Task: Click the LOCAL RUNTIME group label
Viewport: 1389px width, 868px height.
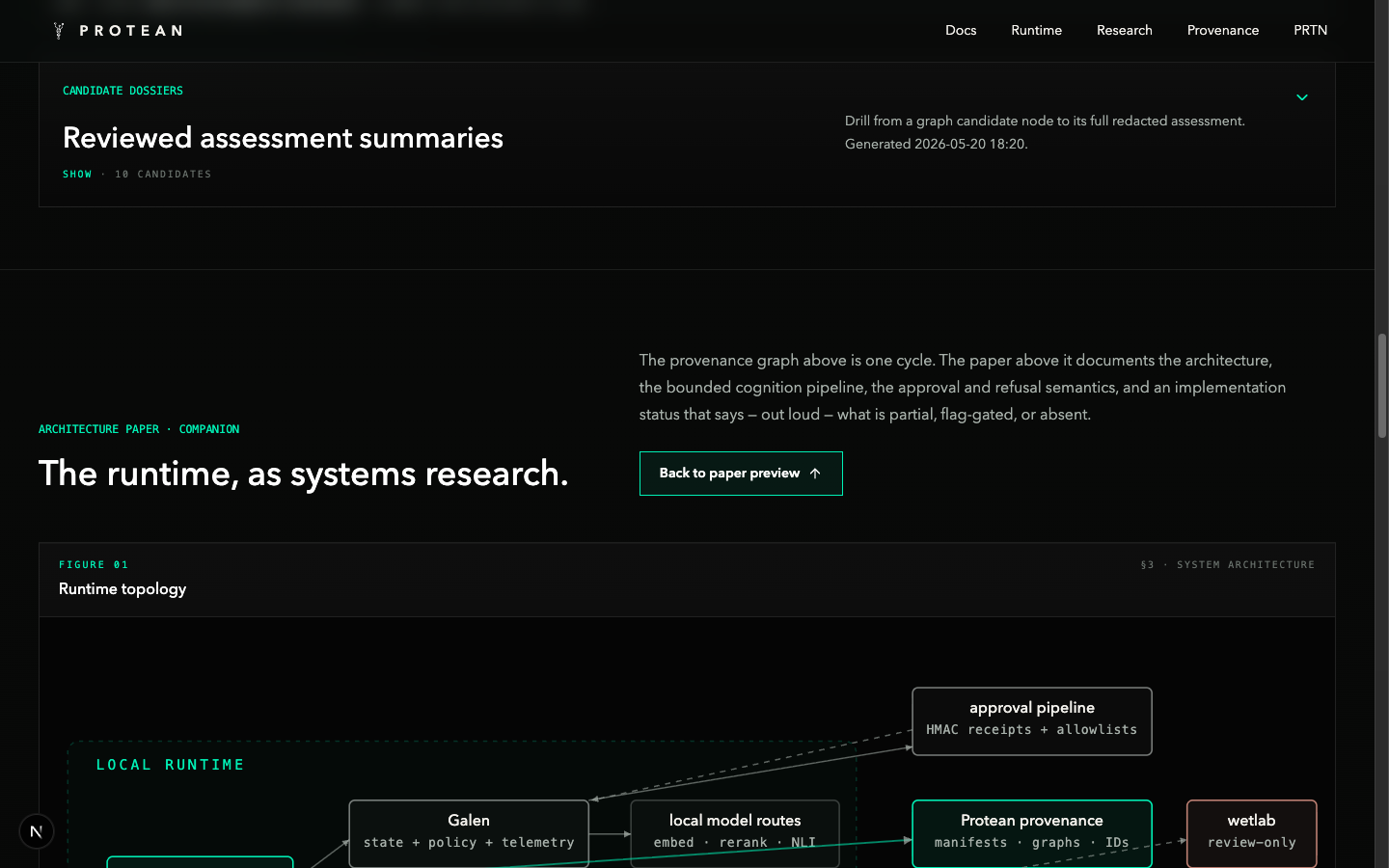Action: coord(170,765)
